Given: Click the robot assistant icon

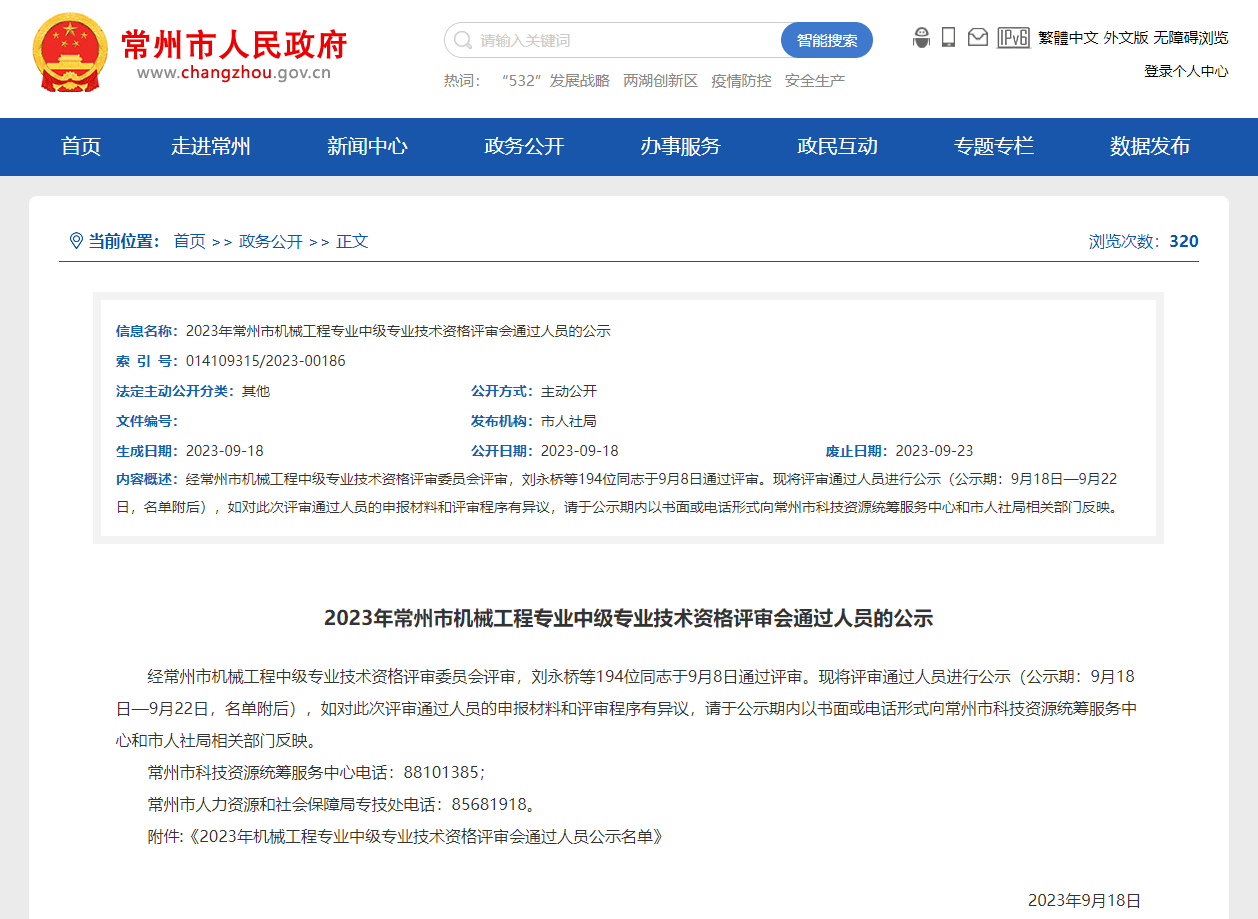Looking at the screenshot, I should (x=921, y=38).
